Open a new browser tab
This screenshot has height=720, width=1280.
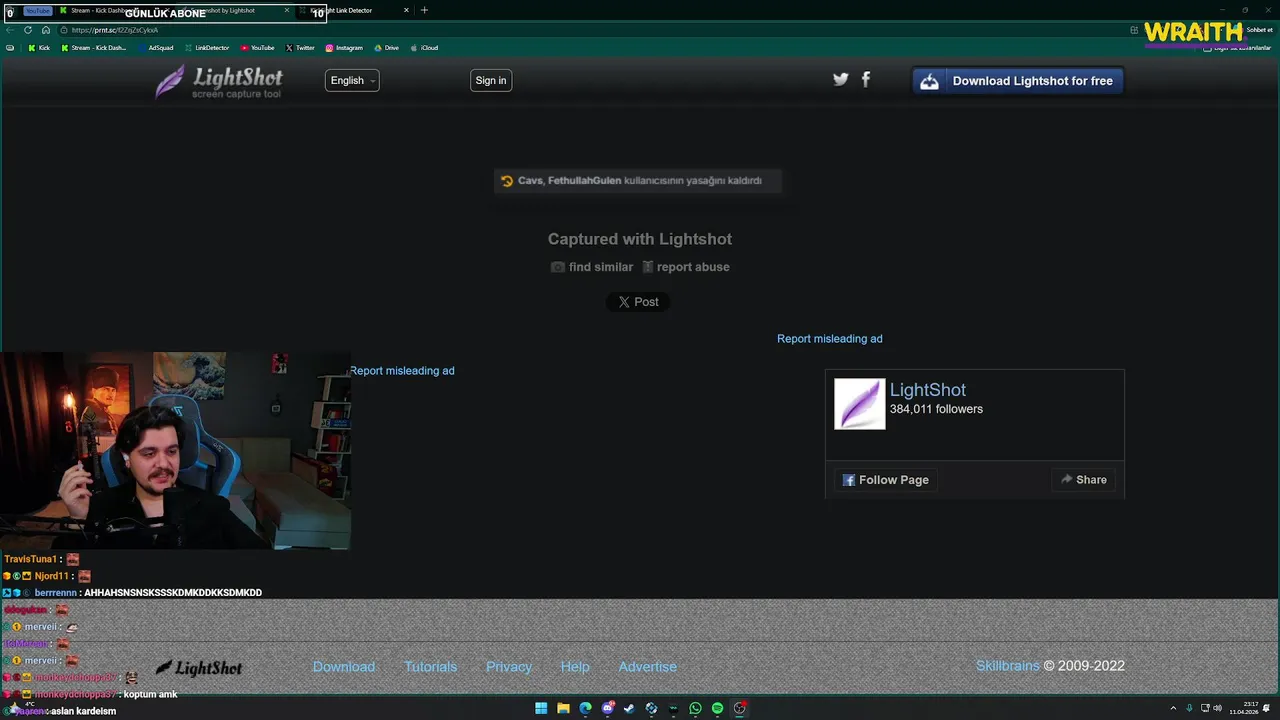424,10
